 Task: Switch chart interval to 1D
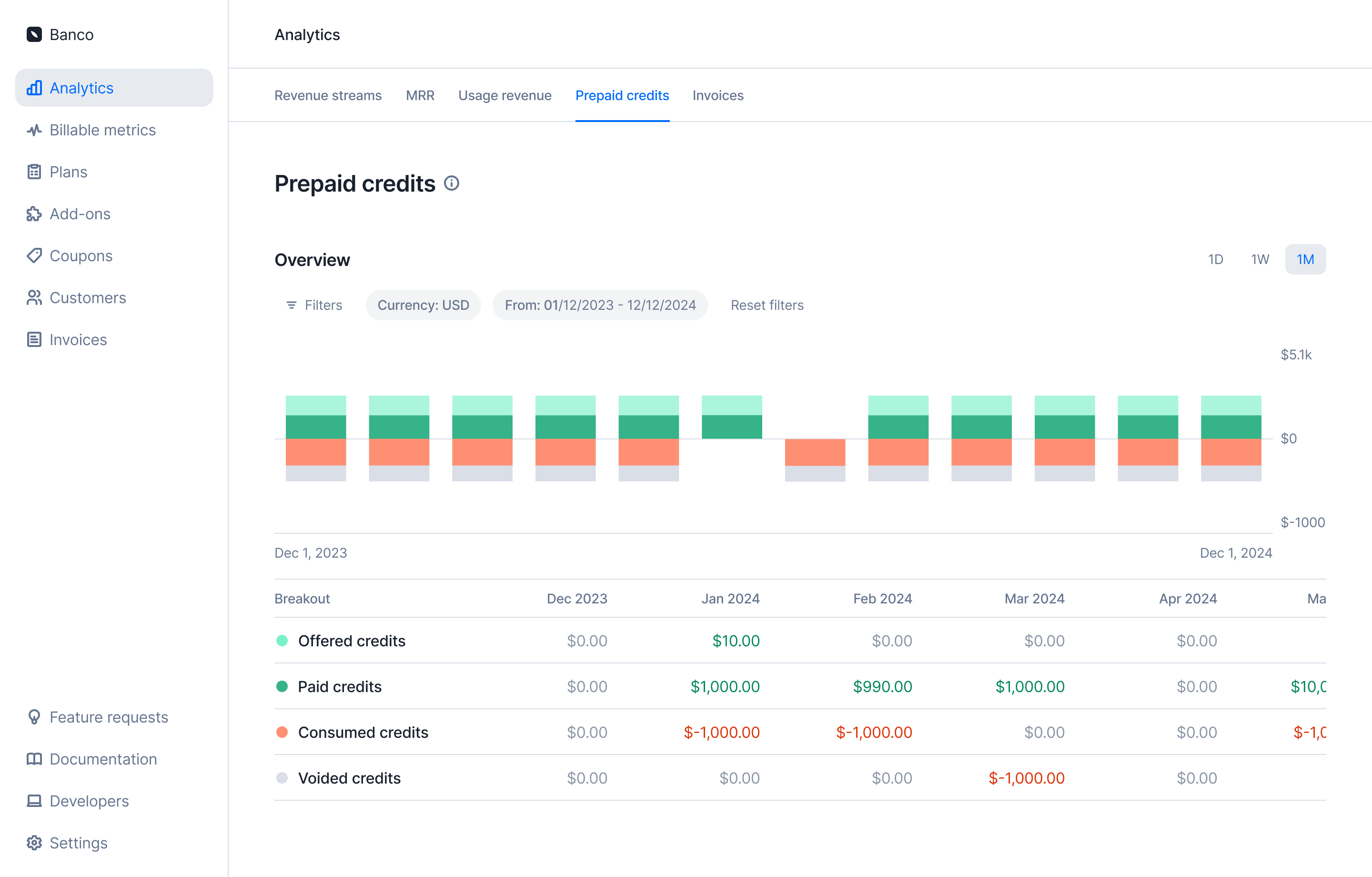[x=1215, y=259]
